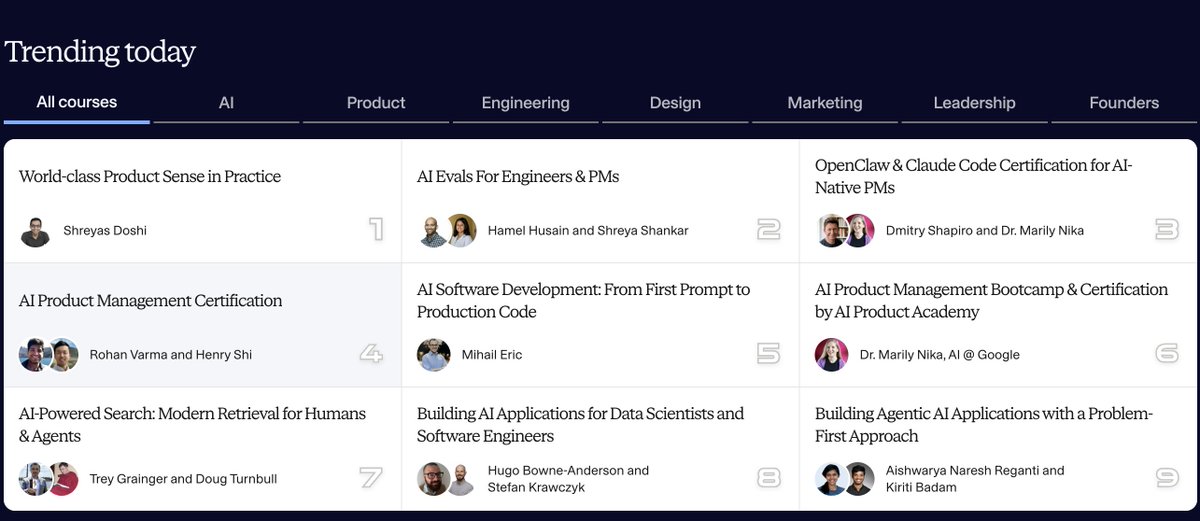Click the names Hamel Husain and Shreya Shankar
Image resolution: width=1200 pixels, height=521 pixels.
588,231
